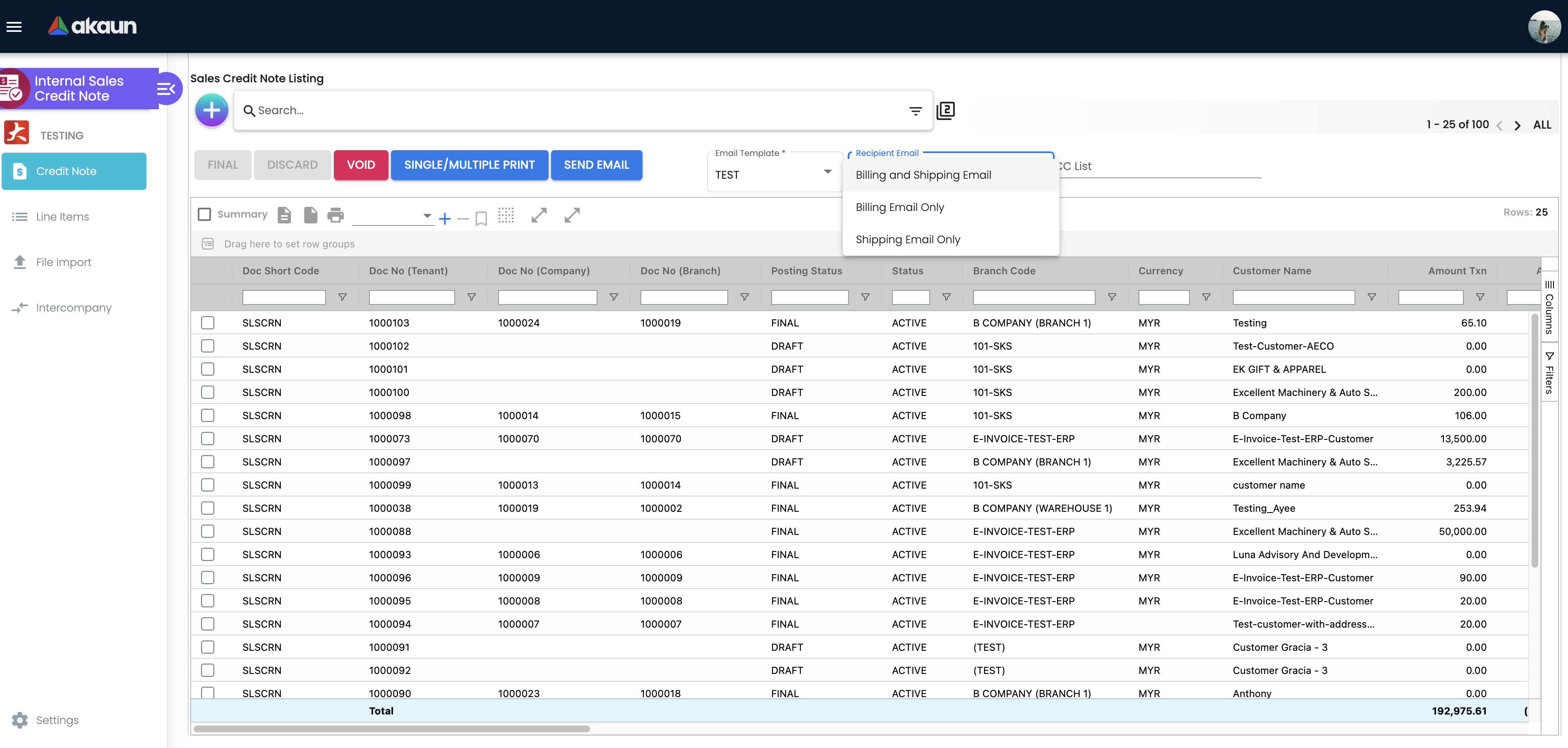Click the multi-document copy icon beside search
The image size is (1568, 748).
(x=945, y=110)
